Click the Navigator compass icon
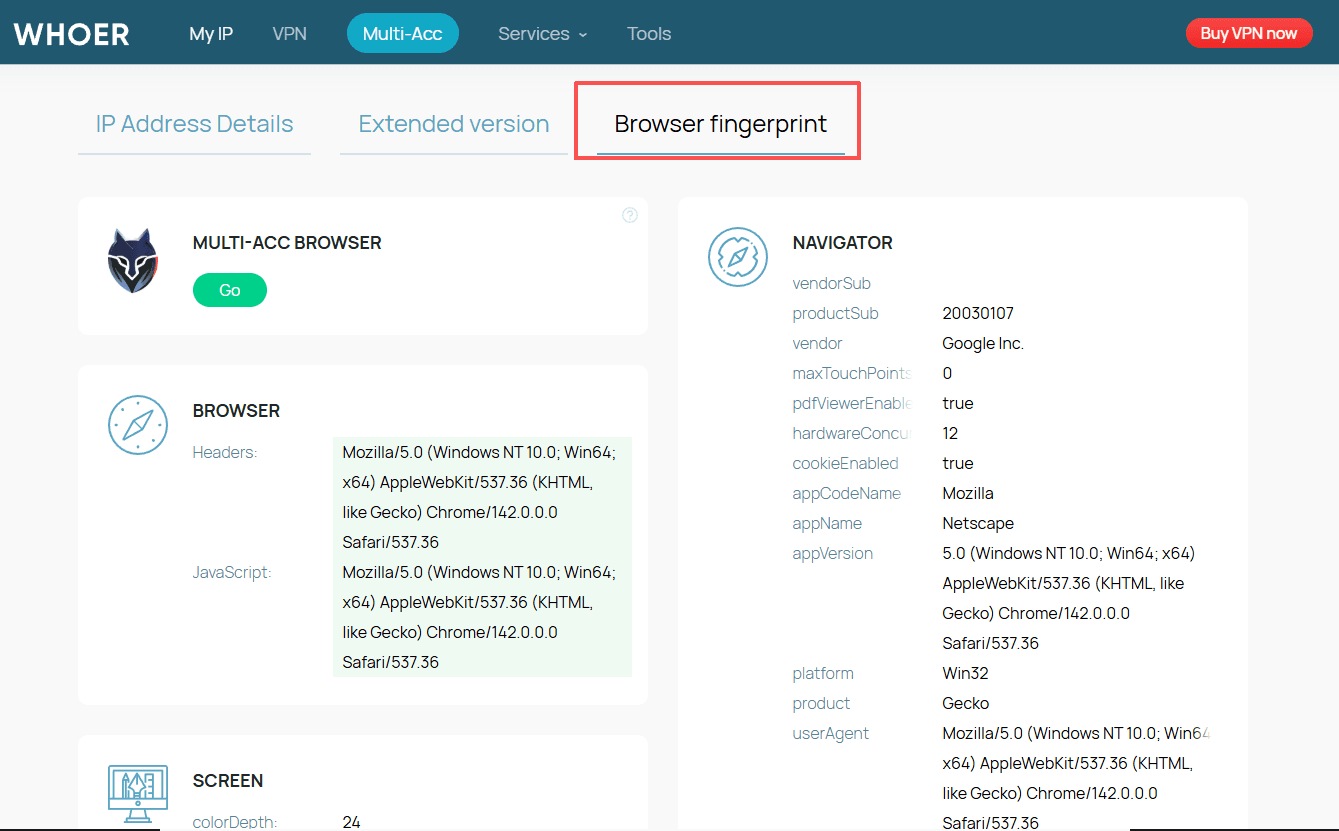This screenshot has height=831, width=1339. coord(737,257)
